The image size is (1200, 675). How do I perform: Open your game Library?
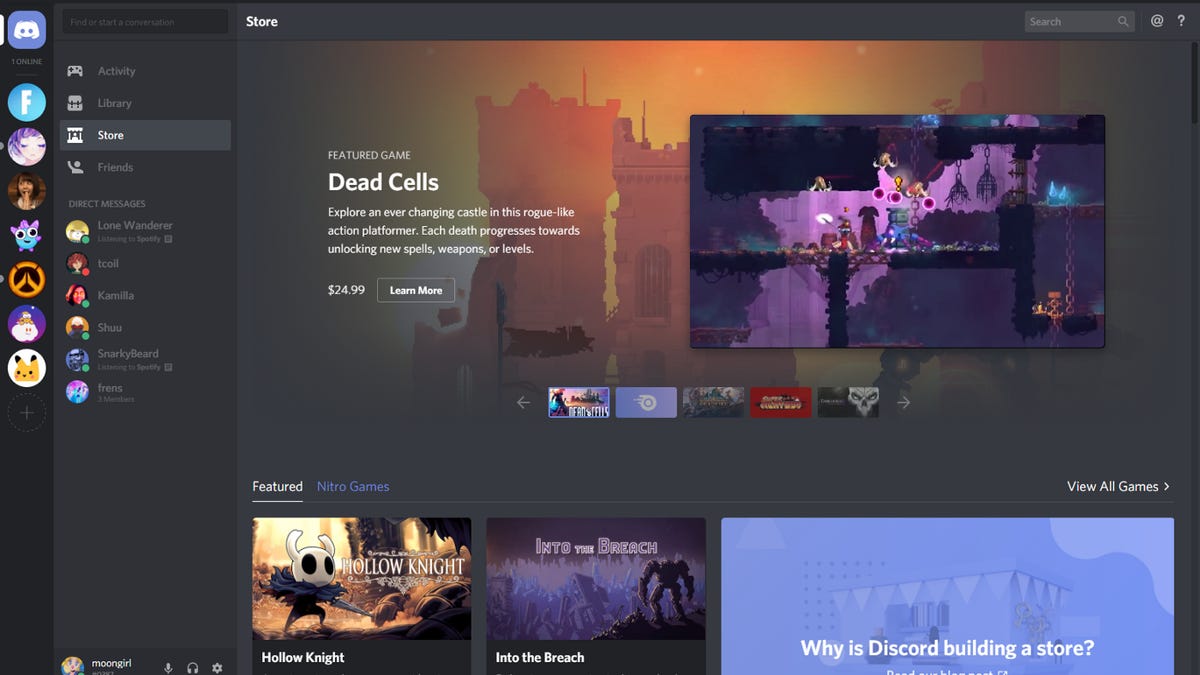click(x=113, y=103)
